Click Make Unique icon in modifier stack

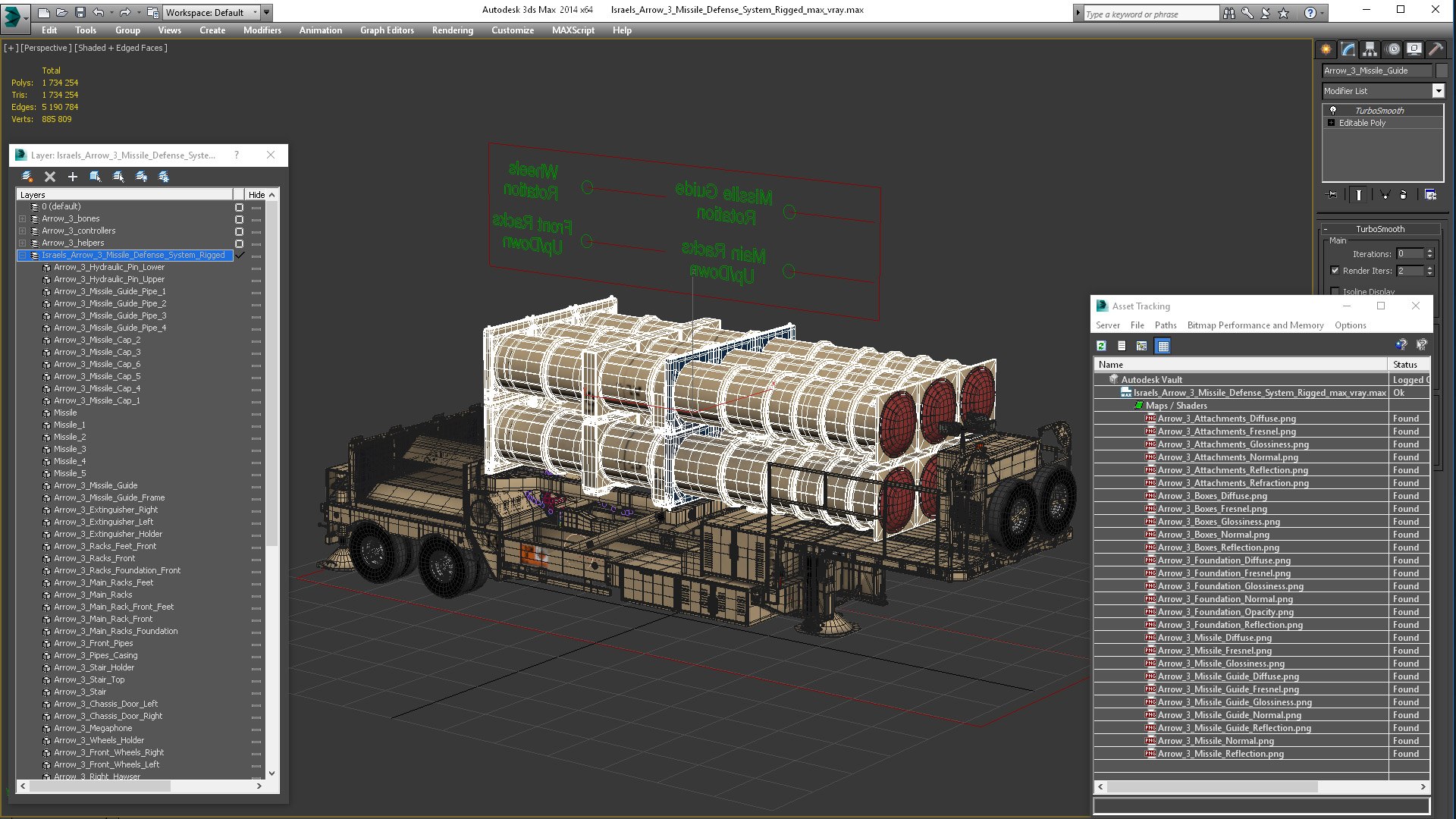(1385, 195)
